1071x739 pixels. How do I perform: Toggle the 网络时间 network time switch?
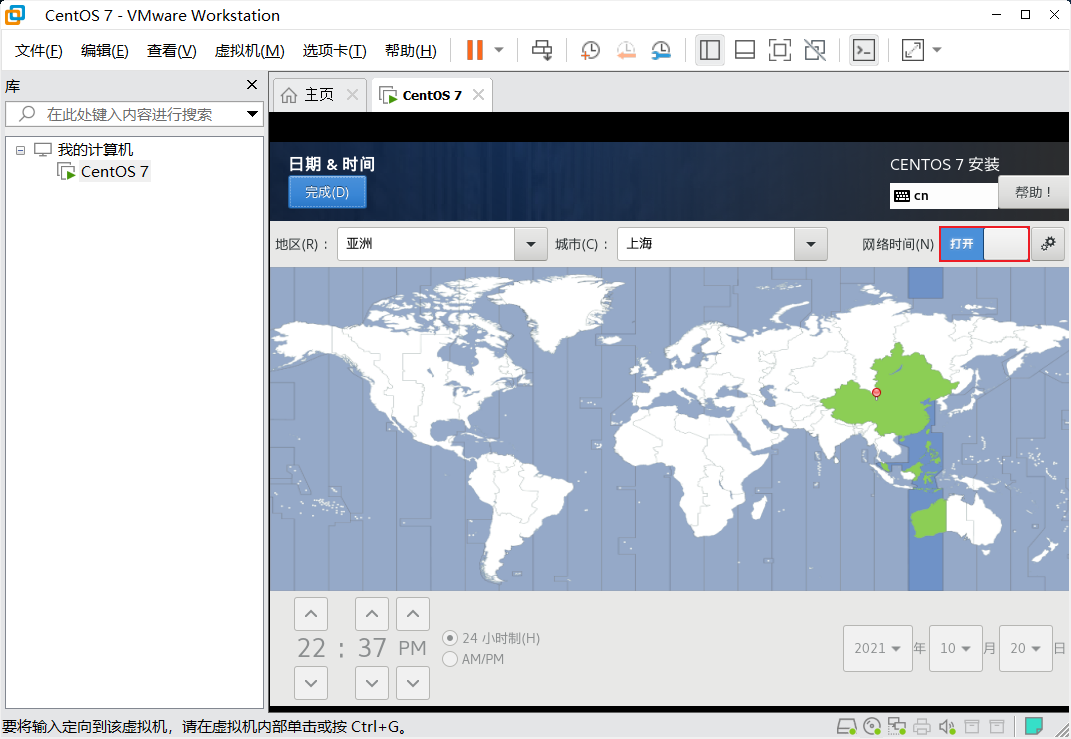[x=984, y=244]
